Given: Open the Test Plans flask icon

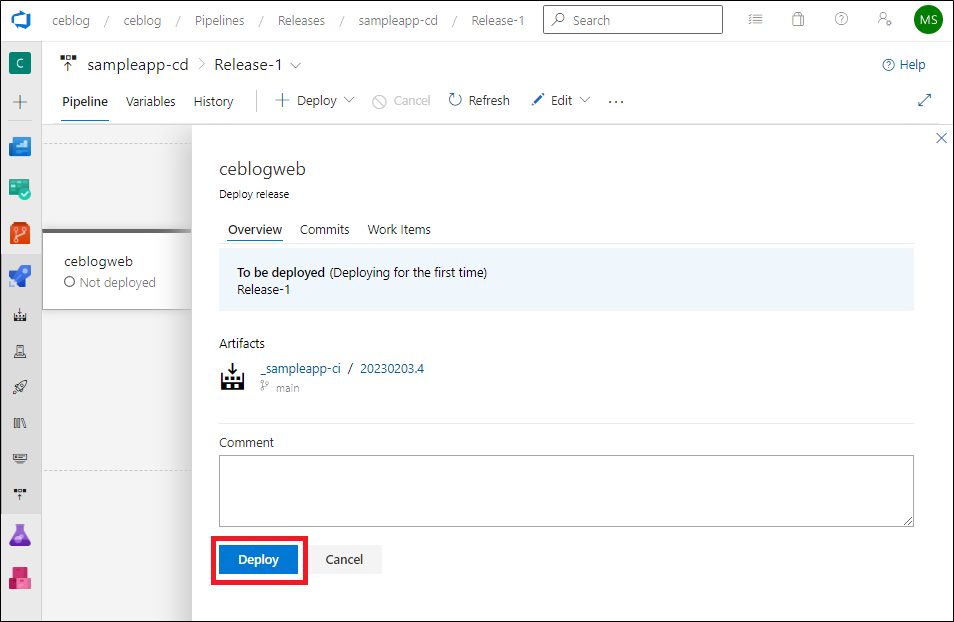Looking at the screenshot, I should [x=20, y=535].
